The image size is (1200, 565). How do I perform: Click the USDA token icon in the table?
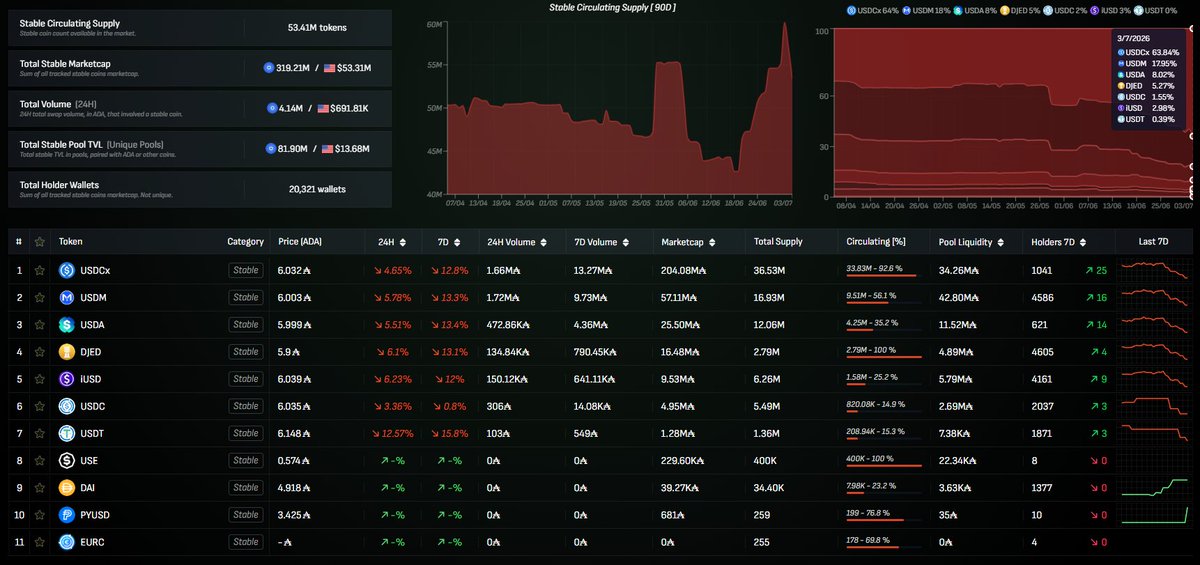[x=67, y=324]
